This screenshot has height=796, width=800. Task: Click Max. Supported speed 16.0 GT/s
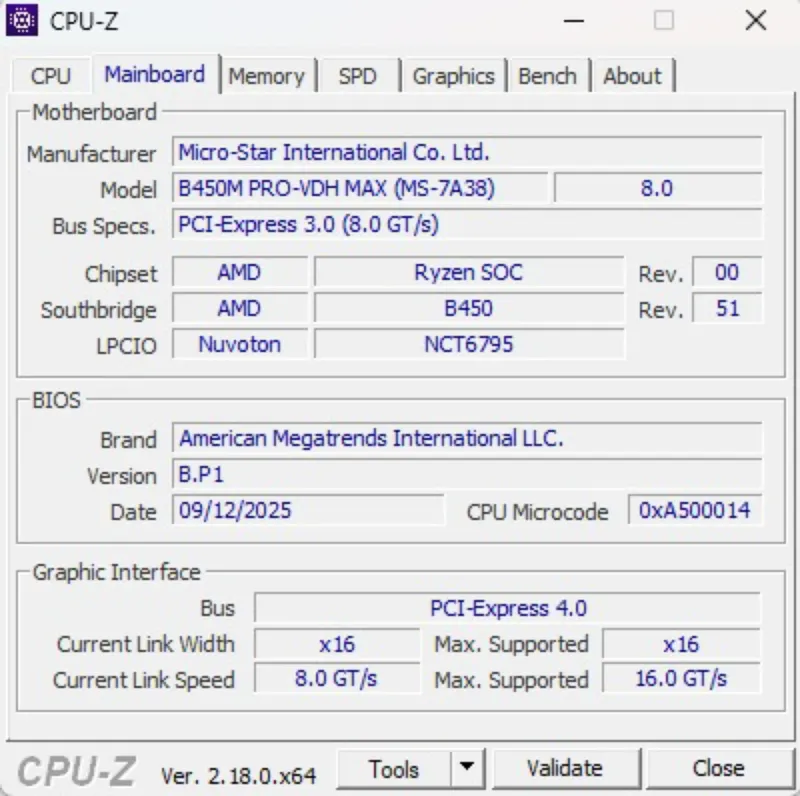tap(681, 679)
